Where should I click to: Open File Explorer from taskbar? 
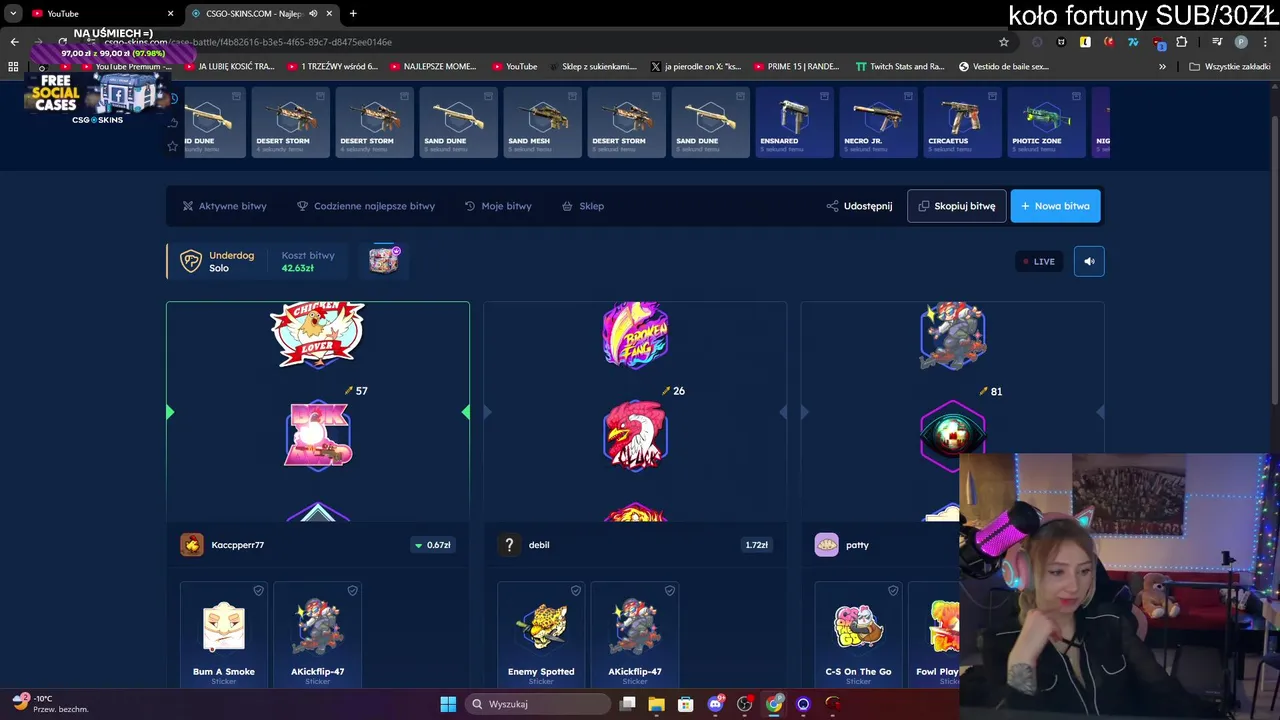(656, 704)
